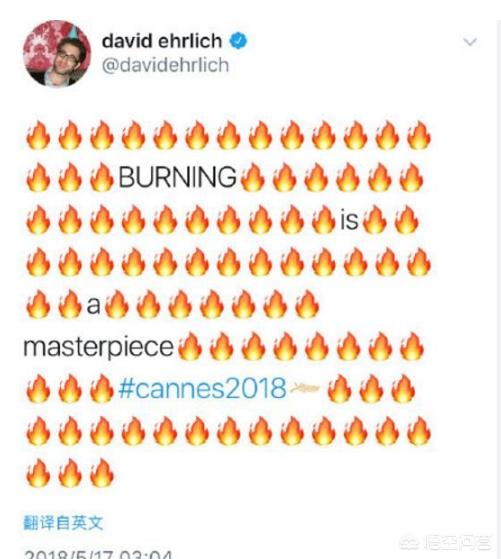The height and width of the screenshot is (559, 501).
Task: Click the fire emoji immediately after 'is'
Action: tap(374, 220)
